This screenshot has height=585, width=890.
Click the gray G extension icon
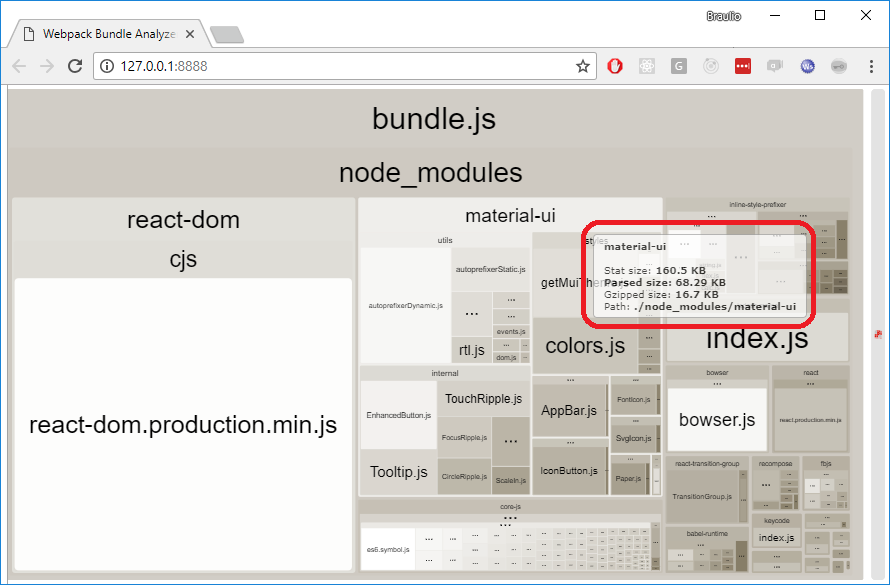(679, 66)
